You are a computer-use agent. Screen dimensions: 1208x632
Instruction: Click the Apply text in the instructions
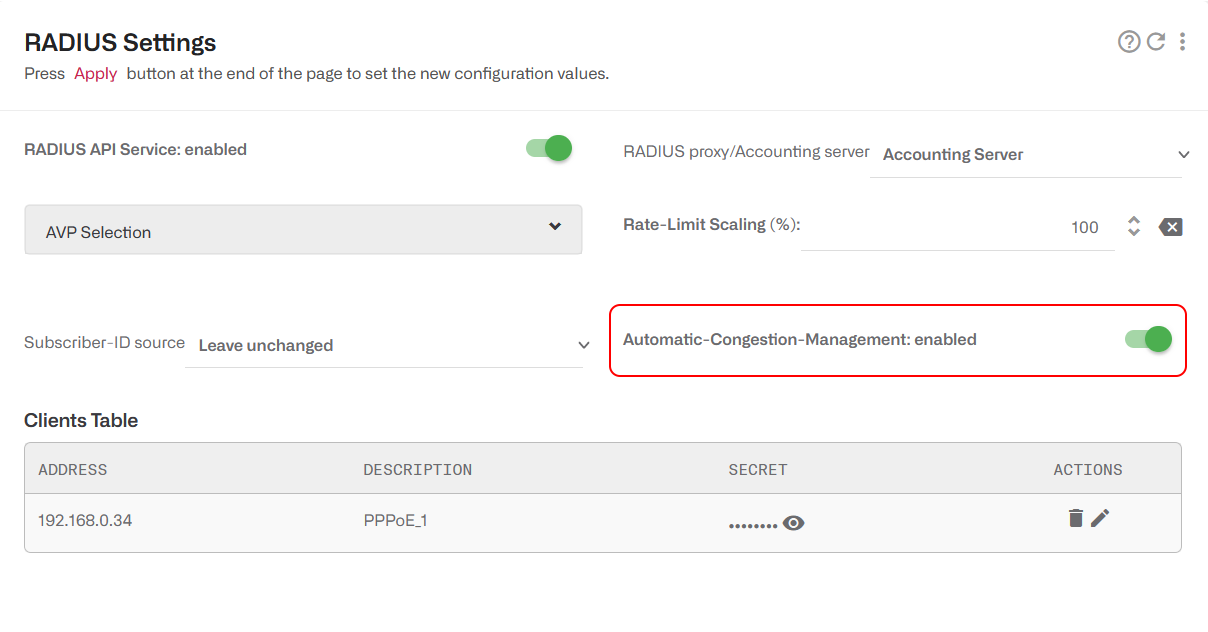point(95,73)
